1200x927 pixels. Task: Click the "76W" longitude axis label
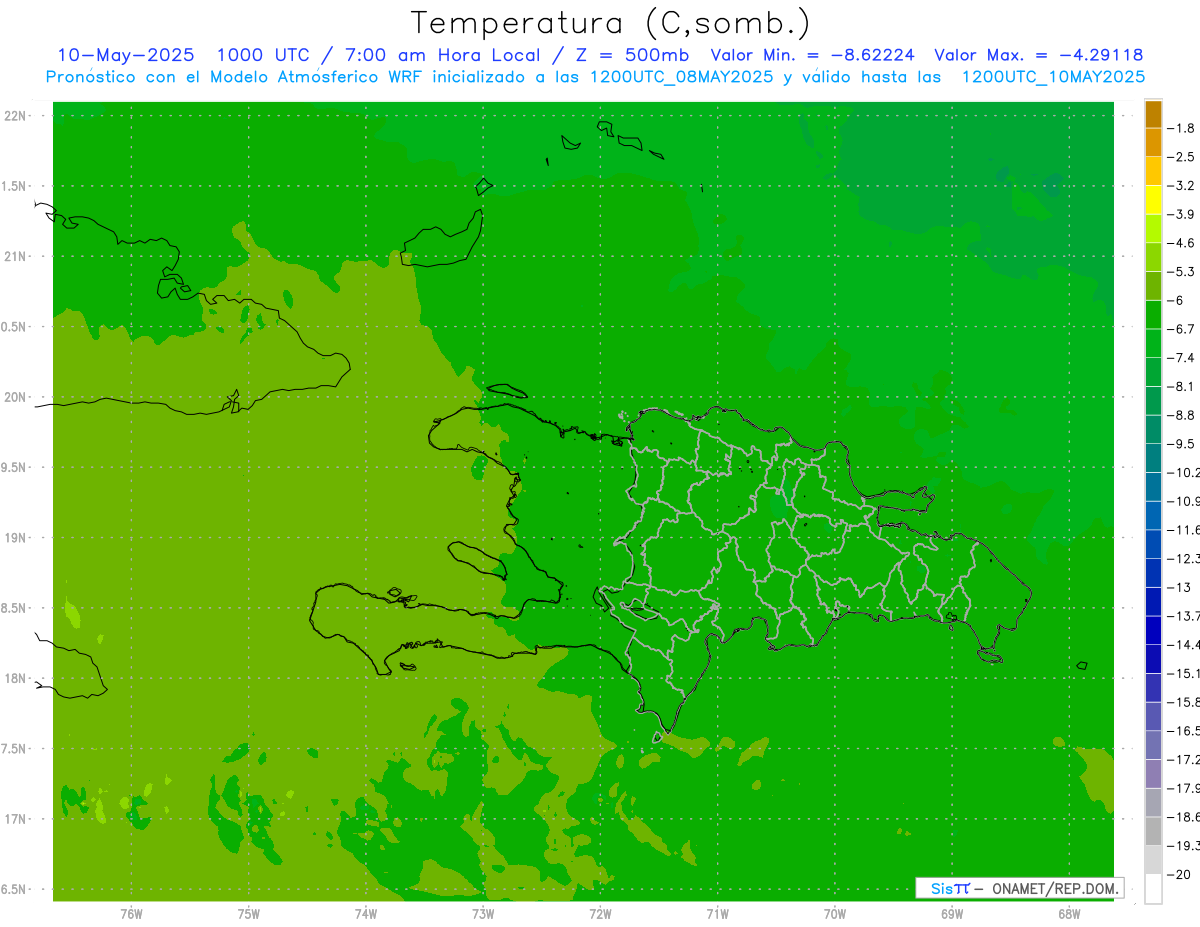[x=131, y=914]
